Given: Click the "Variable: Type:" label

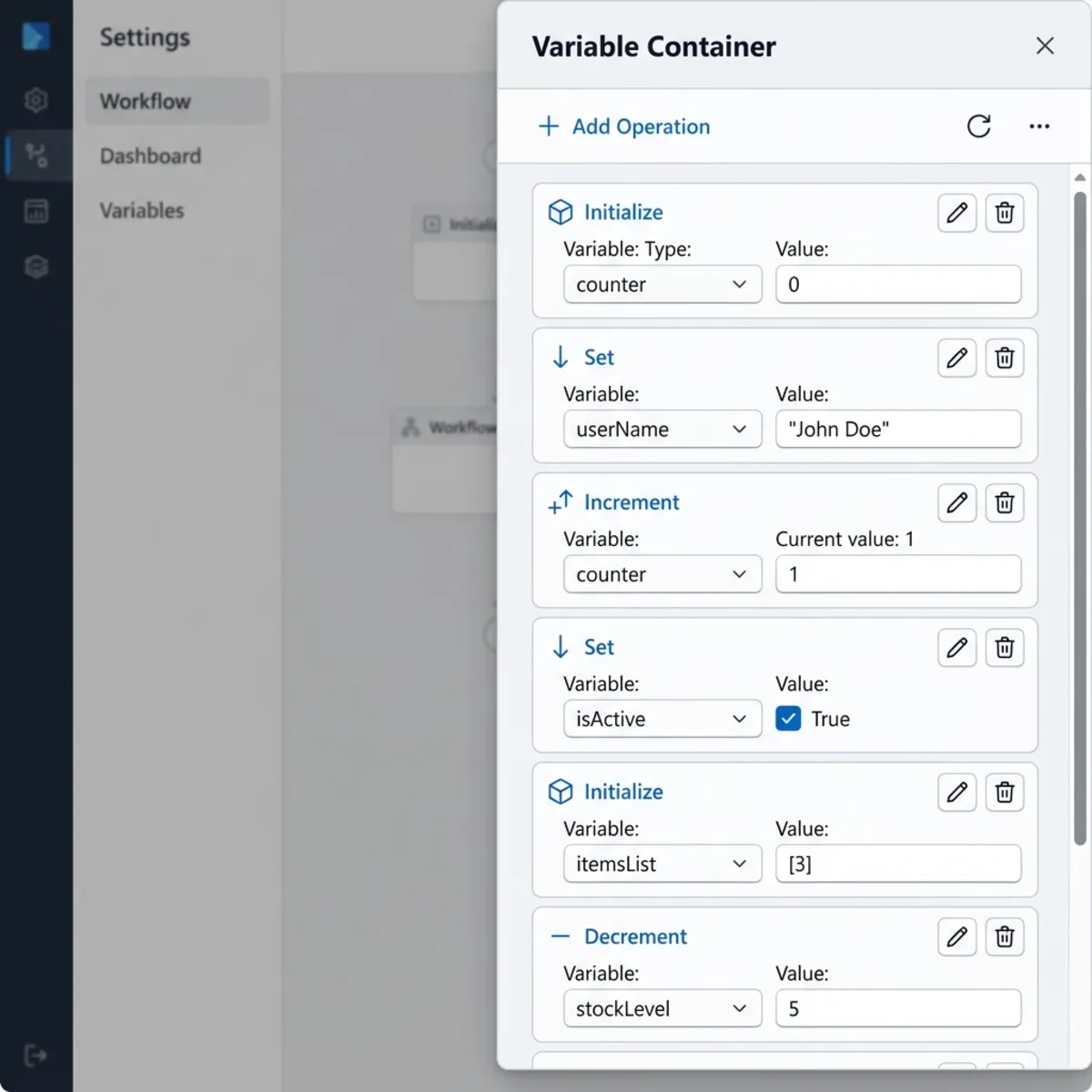Looking at the screenshot, I should pos(627,249).
